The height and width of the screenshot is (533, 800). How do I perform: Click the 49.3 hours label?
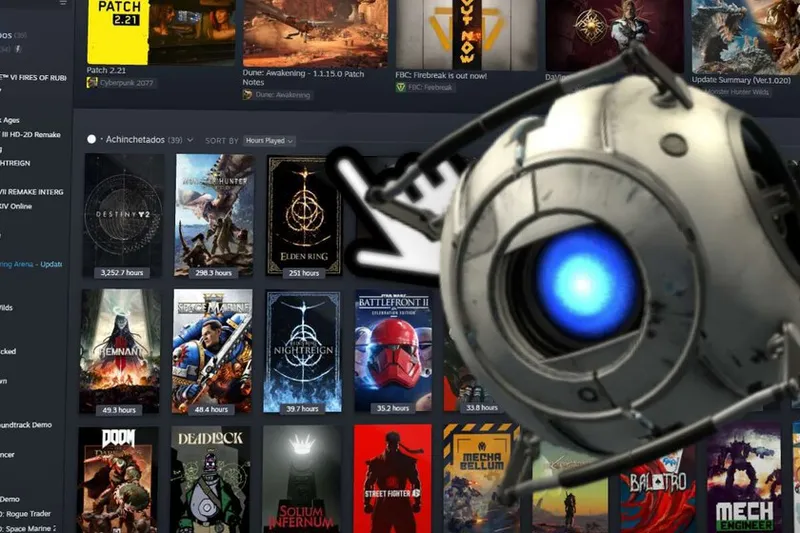tap(119, 410)
